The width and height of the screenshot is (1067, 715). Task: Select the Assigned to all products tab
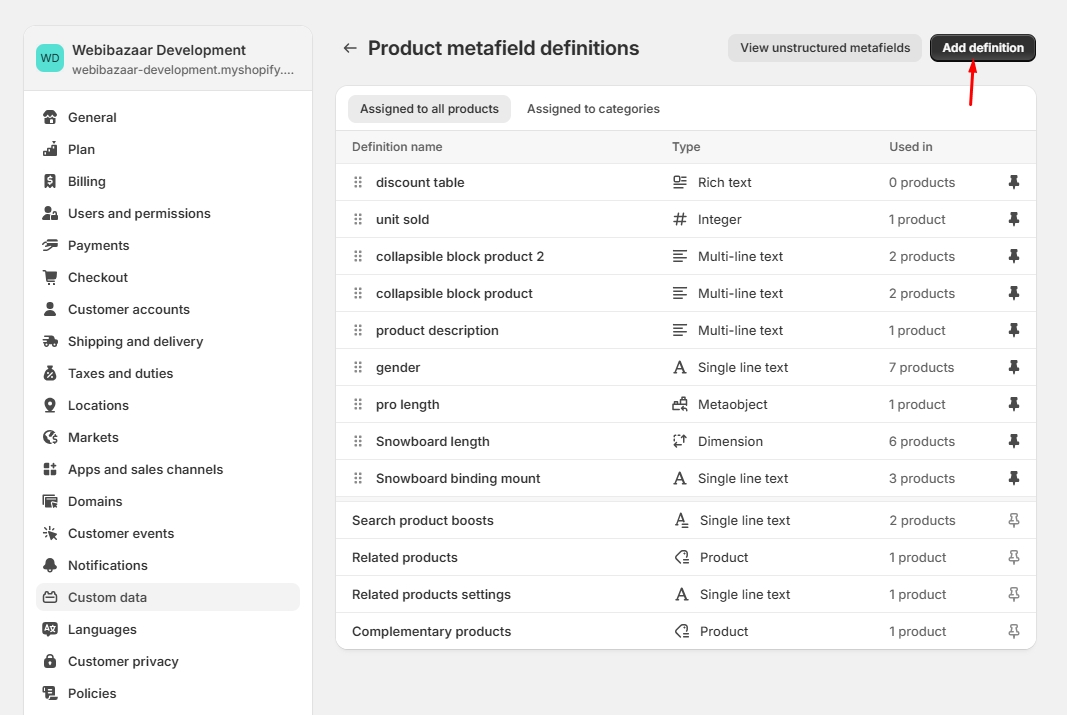pos(429,109)
